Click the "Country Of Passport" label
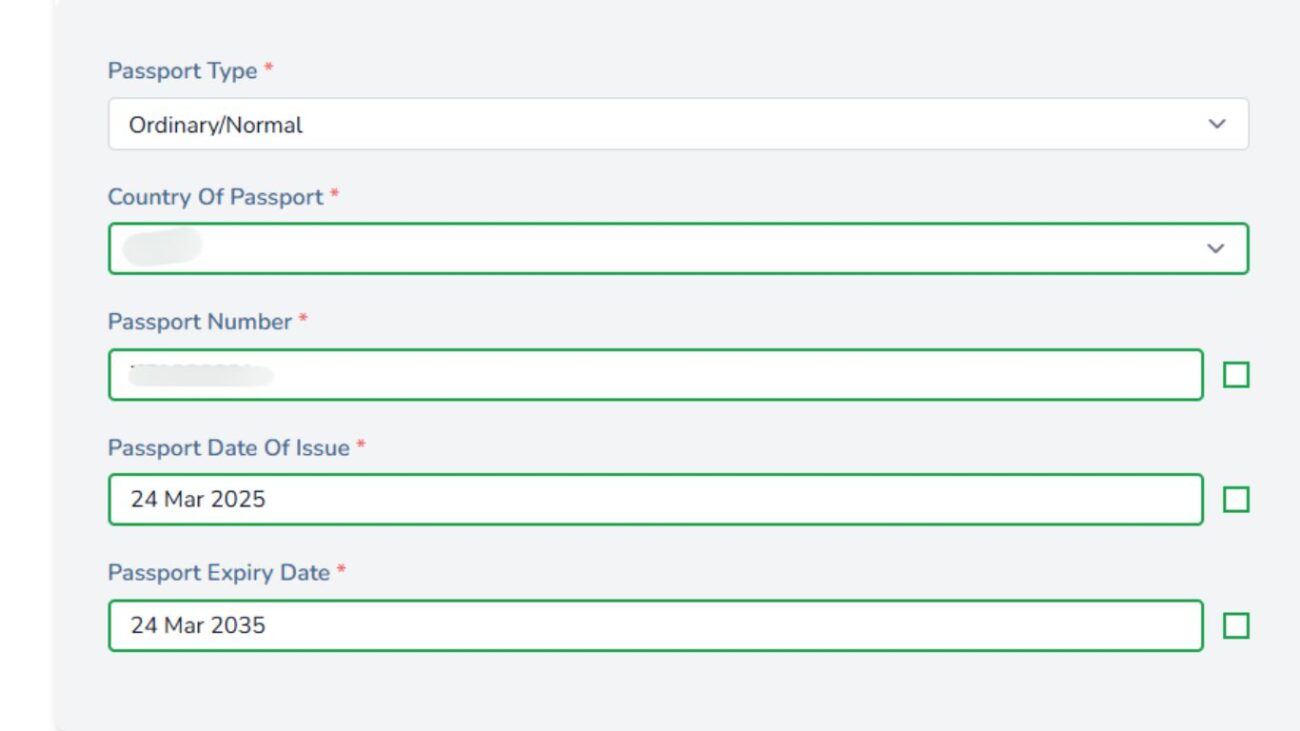Screen dimensions: 1300x731 coord(215,197)
